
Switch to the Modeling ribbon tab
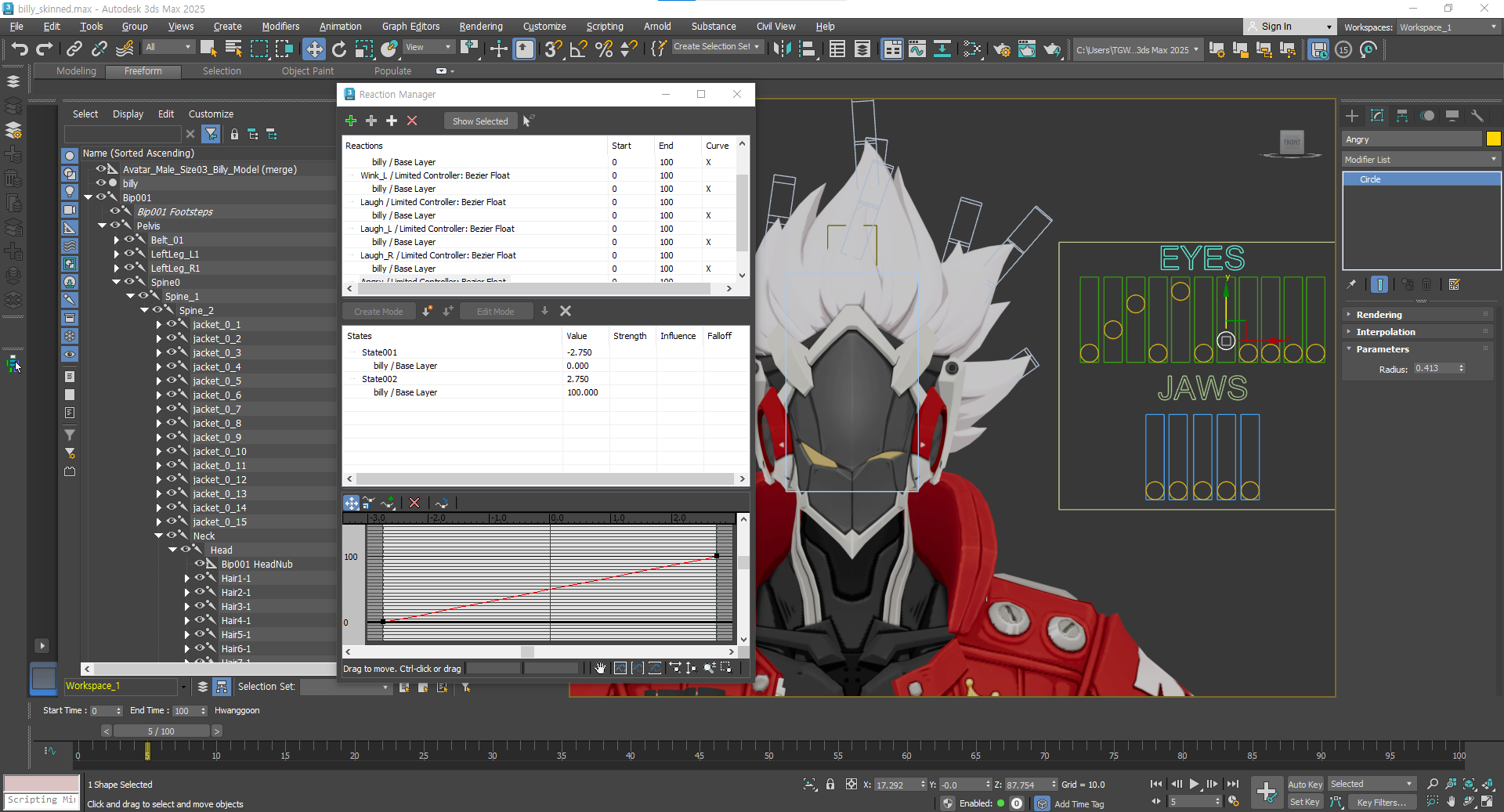pos(76,70)
